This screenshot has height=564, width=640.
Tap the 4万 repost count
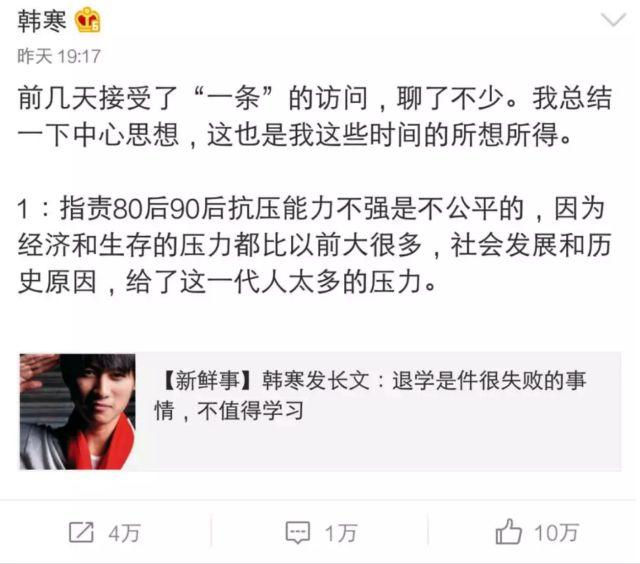click(124, 533)
